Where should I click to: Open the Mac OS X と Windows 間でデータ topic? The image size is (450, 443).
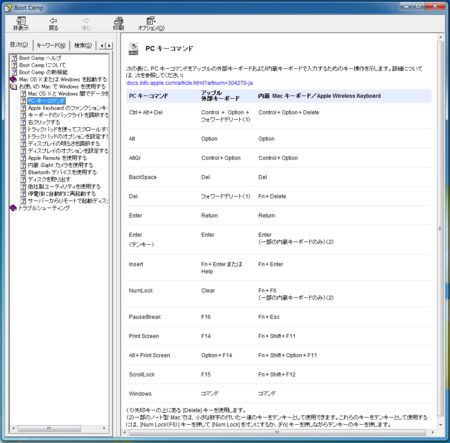point(68,94)
